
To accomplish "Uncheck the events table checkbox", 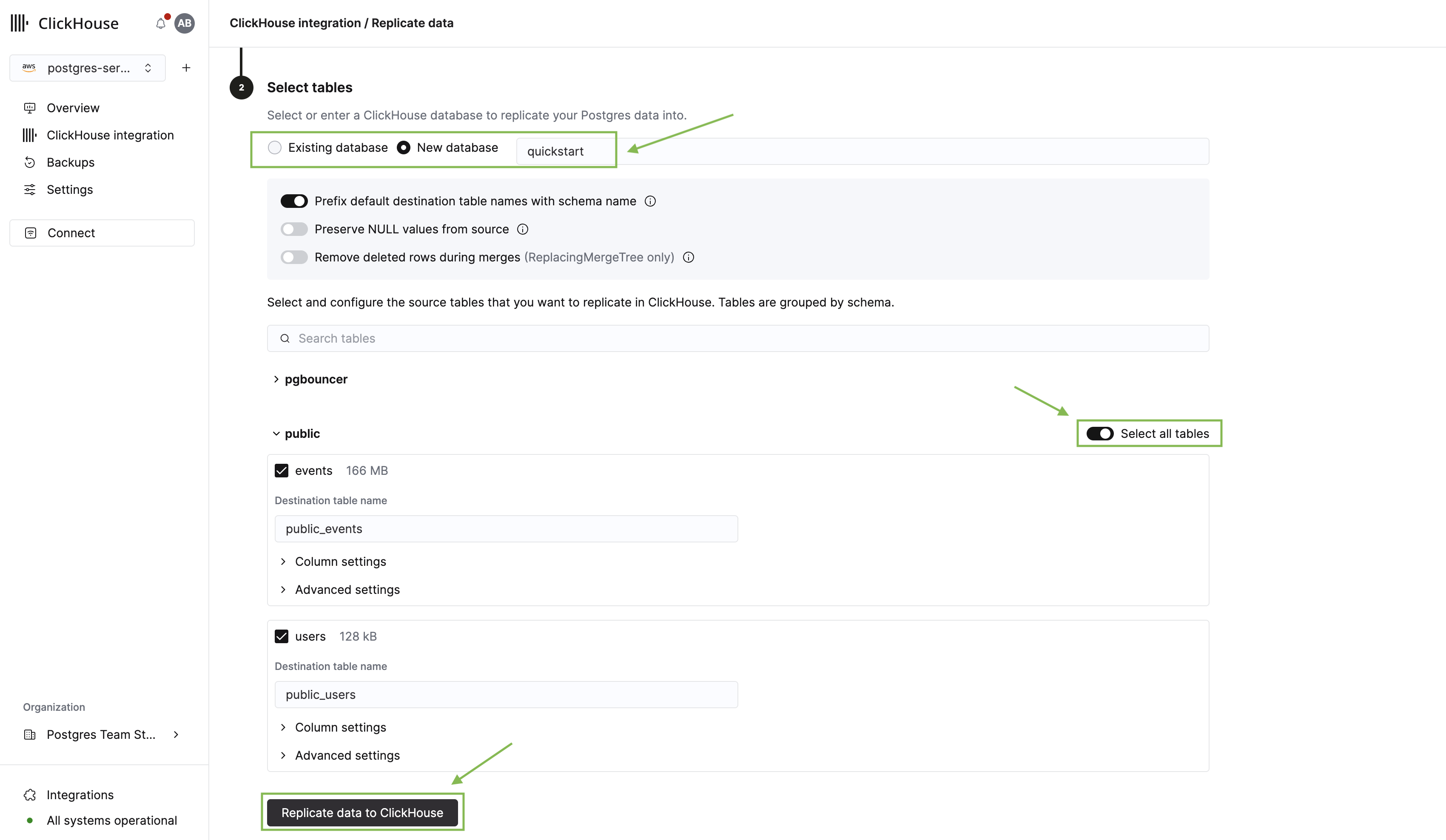I will (281, 470).
